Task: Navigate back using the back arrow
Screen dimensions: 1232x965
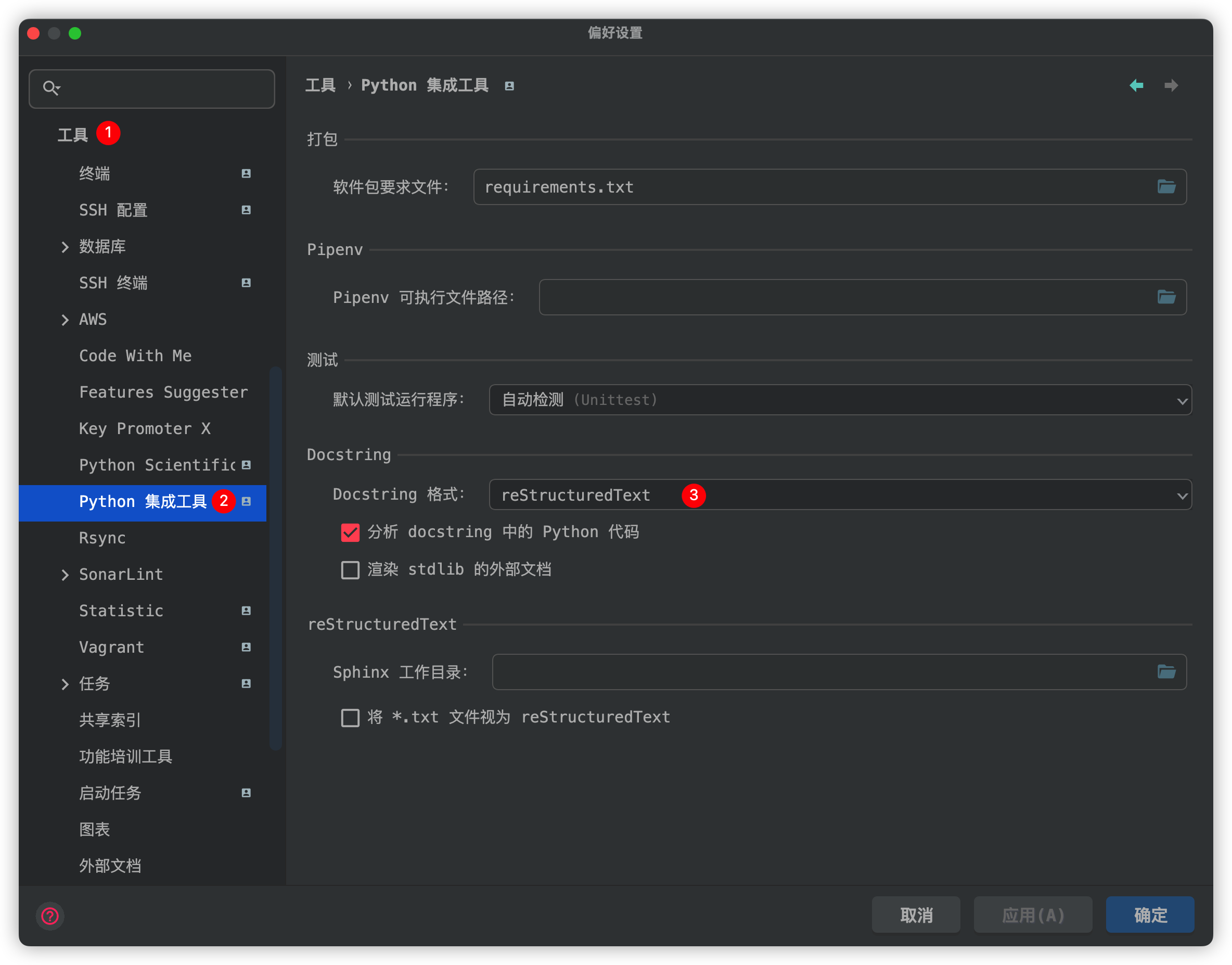Action: (1137, 85)
